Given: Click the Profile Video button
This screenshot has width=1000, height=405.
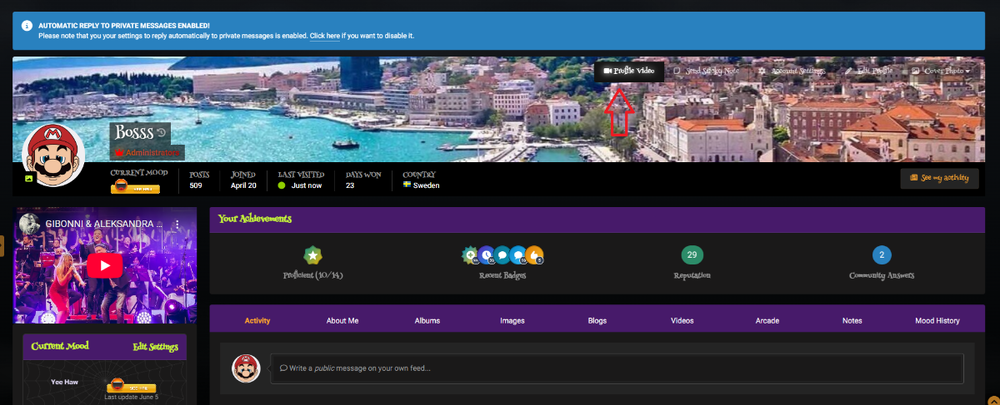Looking at the screenshot, I should pos(629,71).
